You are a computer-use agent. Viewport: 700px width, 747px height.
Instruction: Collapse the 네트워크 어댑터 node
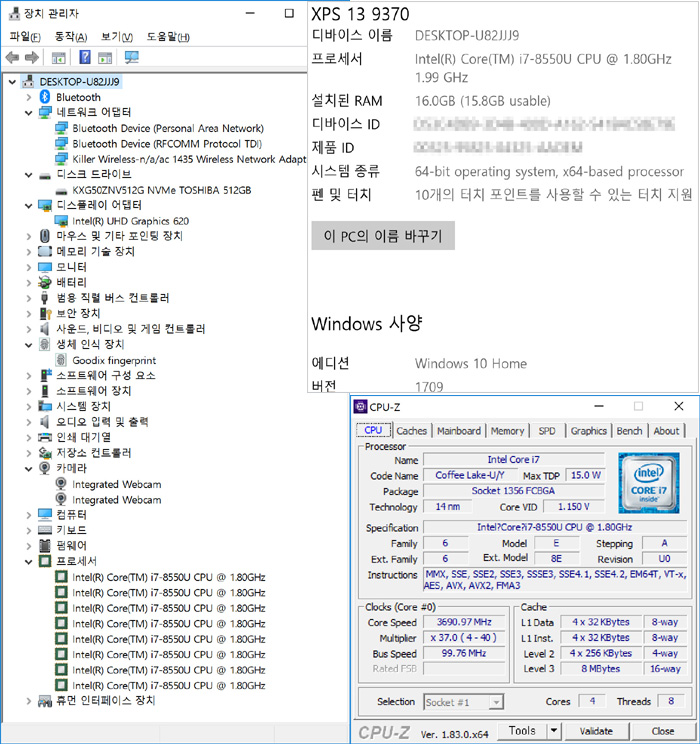pos(29,113)
